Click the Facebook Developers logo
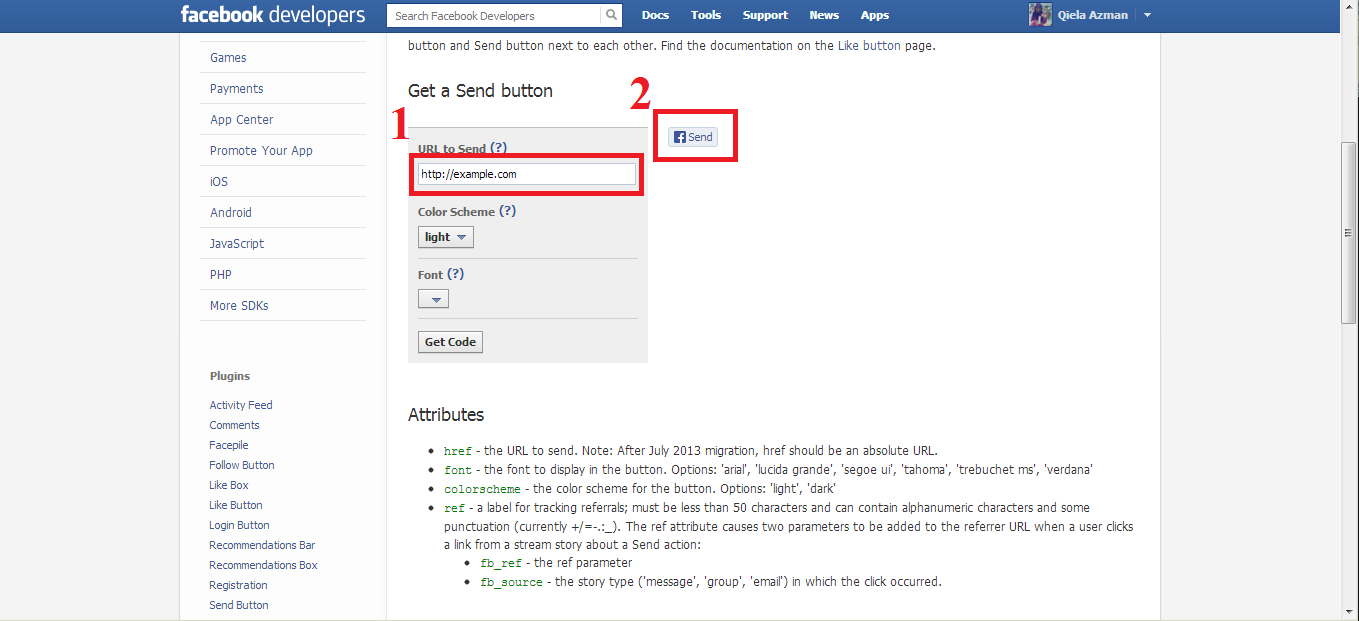1359x621 pixels. [273, 15]
